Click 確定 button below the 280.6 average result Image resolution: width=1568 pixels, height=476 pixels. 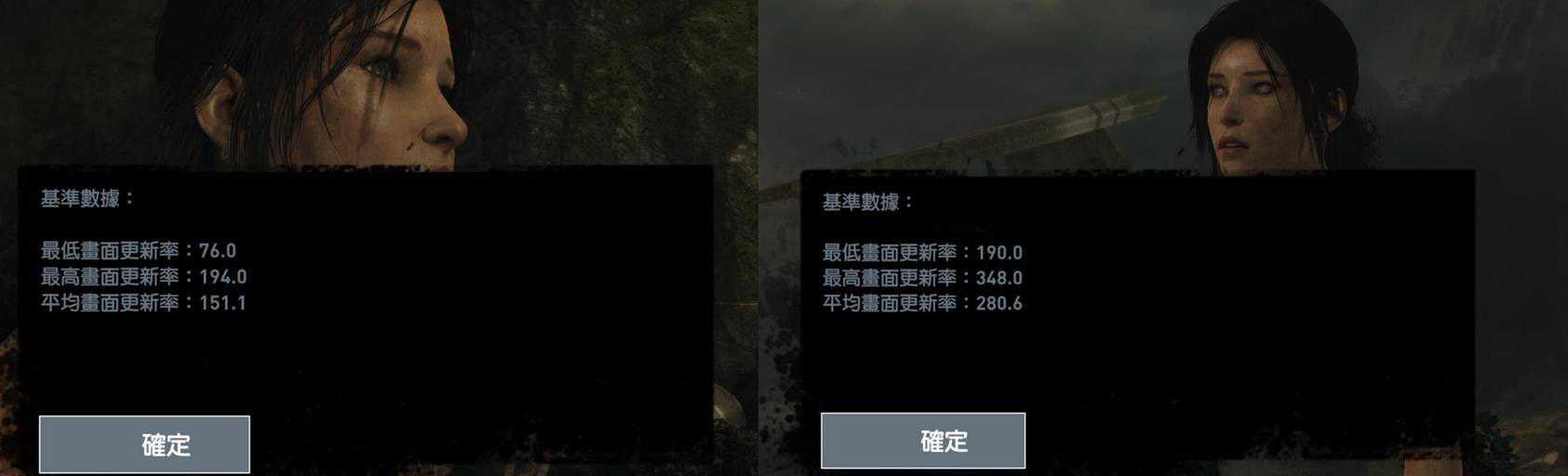(x=922, y=441)
